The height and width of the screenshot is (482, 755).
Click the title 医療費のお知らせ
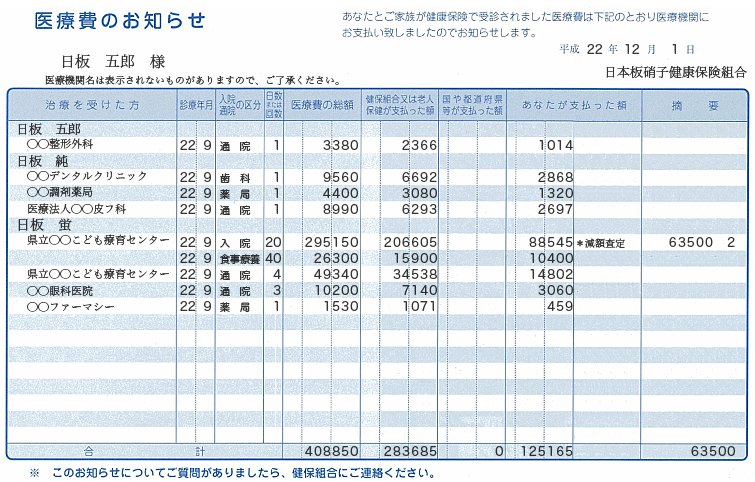tap(120, 21)
